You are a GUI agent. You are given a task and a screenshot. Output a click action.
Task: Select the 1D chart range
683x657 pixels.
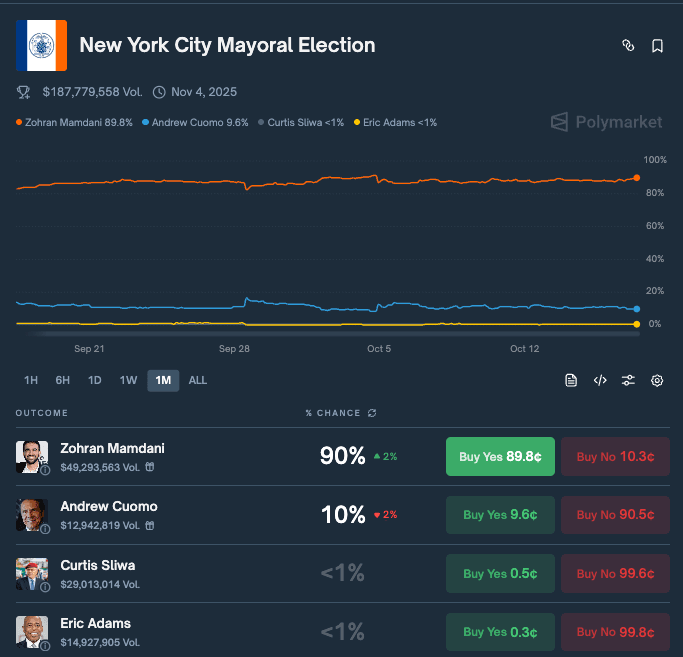click(95, 380)
